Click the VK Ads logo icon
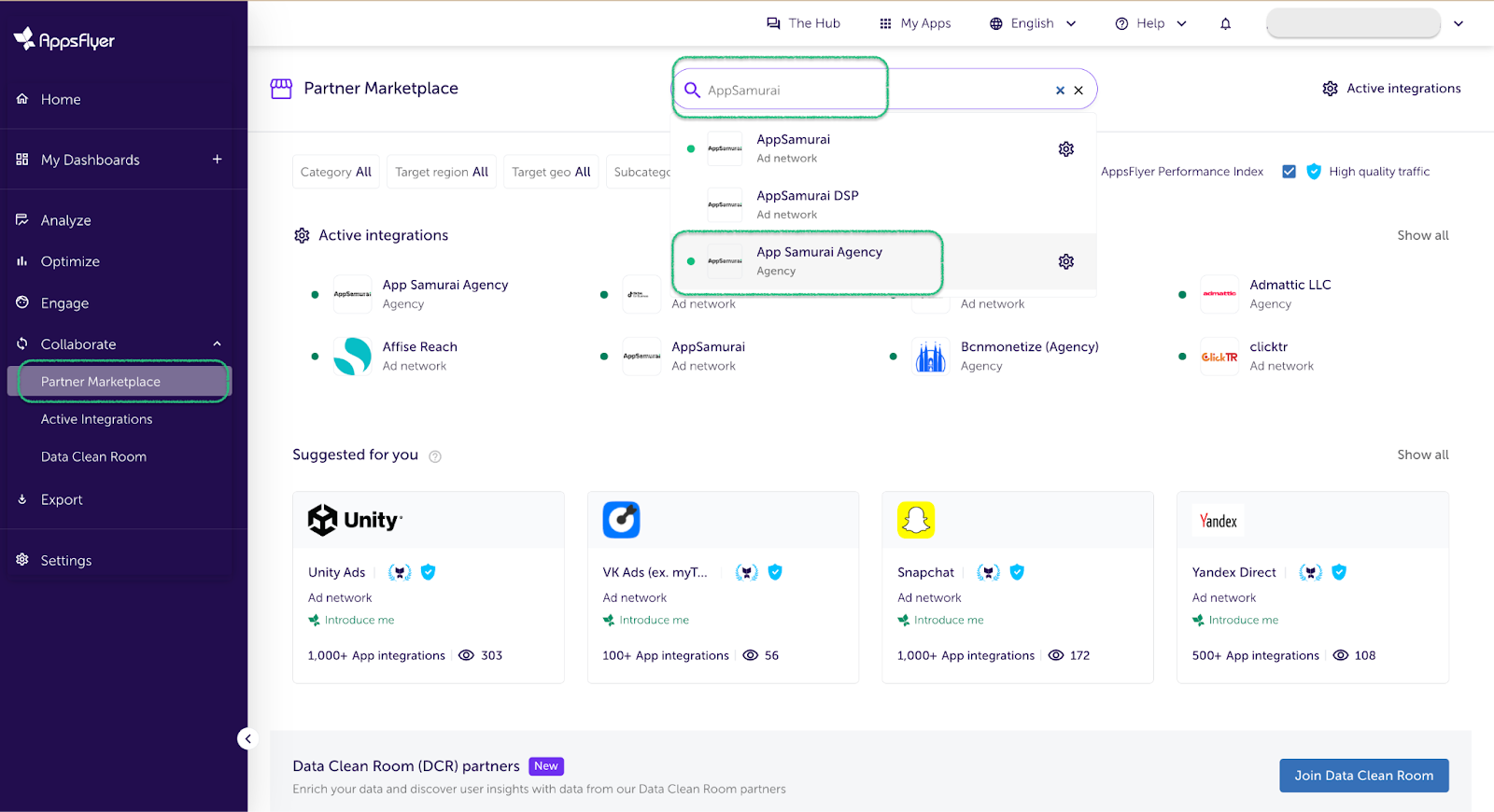 (x=621, y=520)
